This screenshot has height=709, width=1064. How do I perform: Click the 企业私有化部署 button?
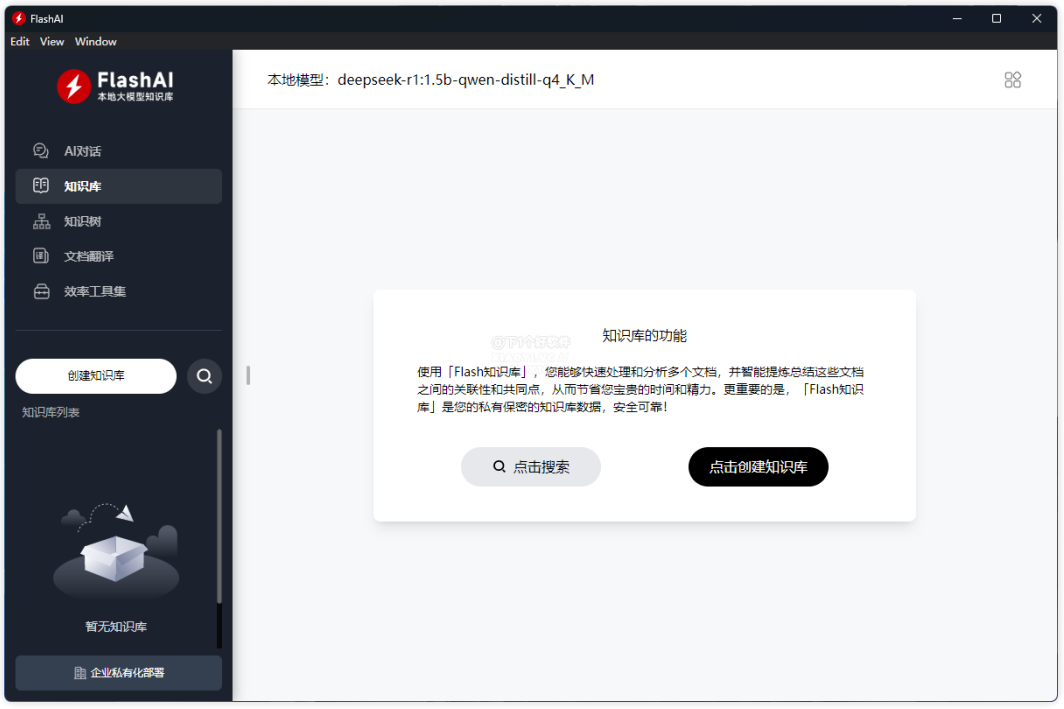119,673
